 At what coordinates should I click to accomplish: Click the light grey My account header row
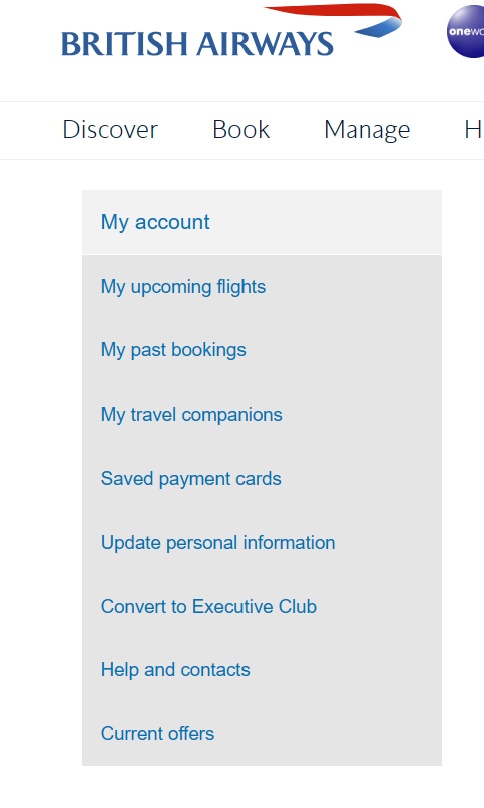[262, 223]
